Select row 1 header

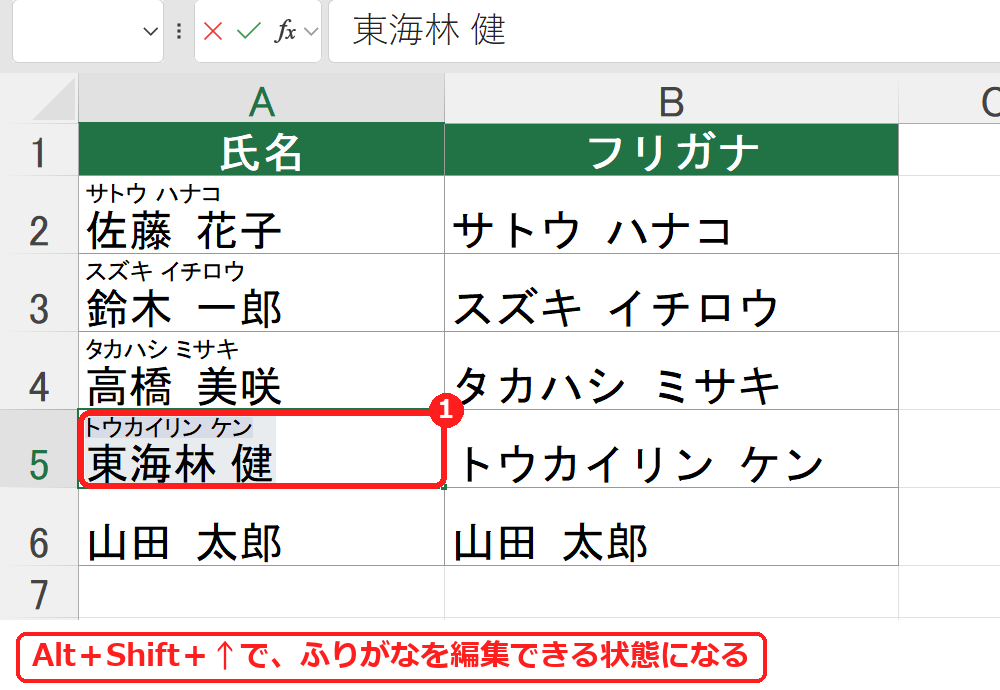point(39,150)
